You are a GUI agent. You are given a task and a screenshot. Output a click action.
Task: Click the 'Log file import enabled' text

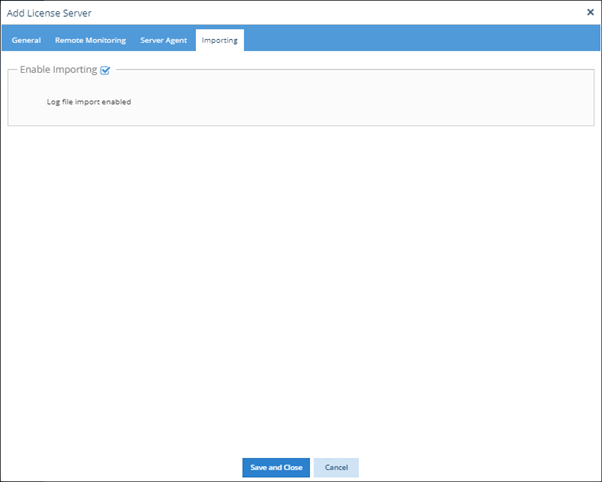tap(89, 102)
